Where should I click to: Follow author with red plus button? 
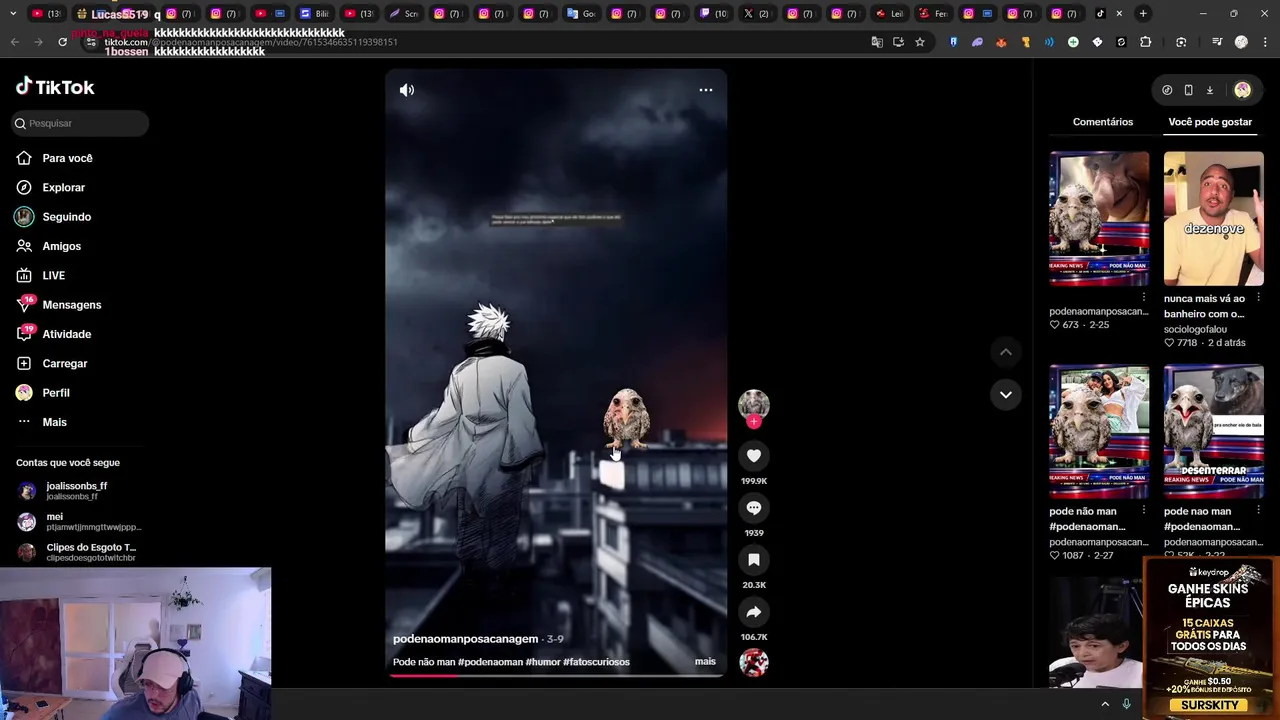(754, 422)
